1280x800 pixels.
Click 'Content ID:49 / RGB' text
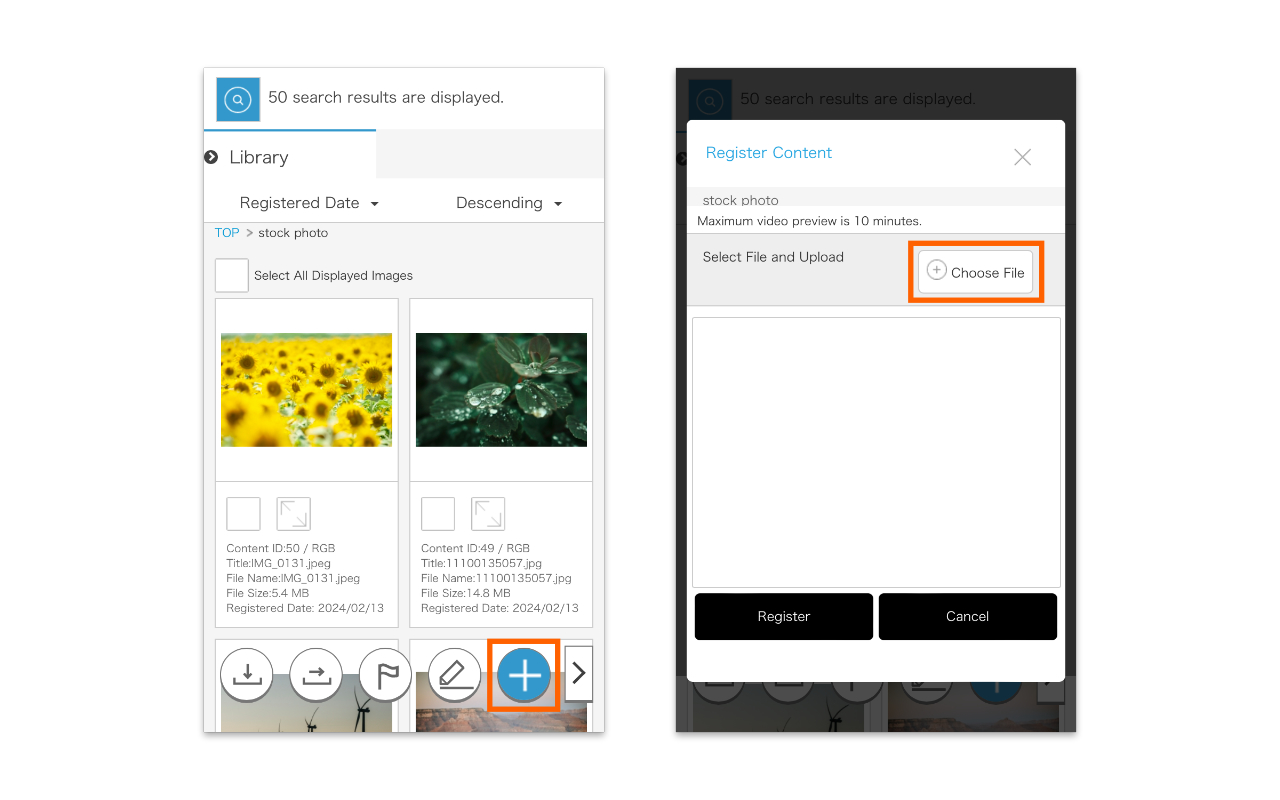click(x=475, y=548)
